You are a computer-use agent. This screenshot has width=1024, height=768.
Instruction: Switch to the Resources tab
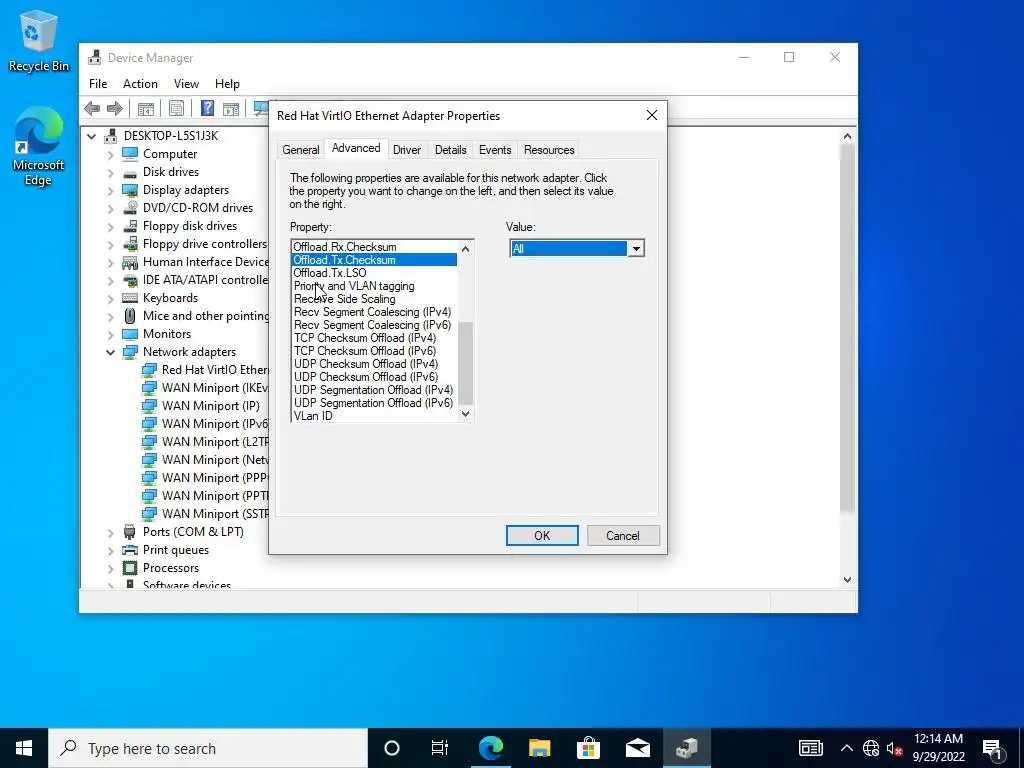(549, 150)
